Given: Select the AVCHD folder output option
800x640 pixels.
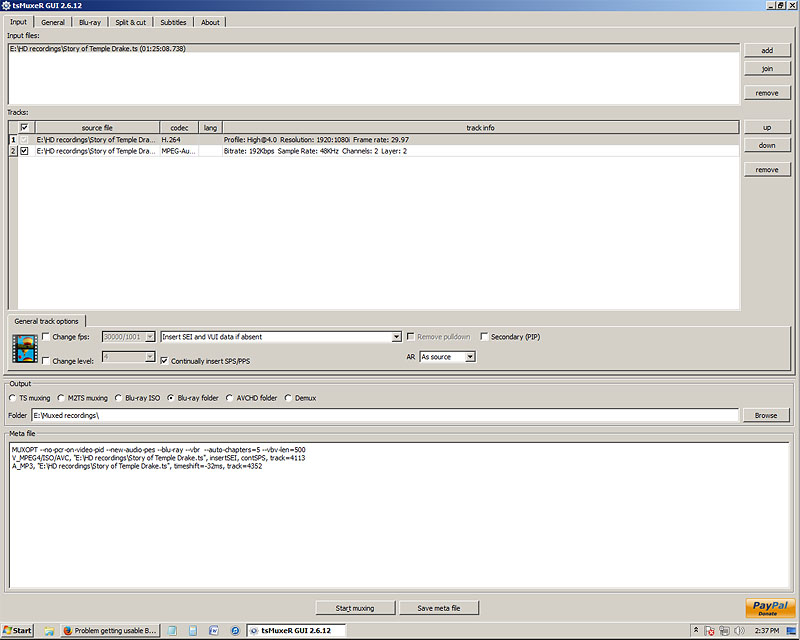Looking at the screenshot, I should (x=230, y=398).
